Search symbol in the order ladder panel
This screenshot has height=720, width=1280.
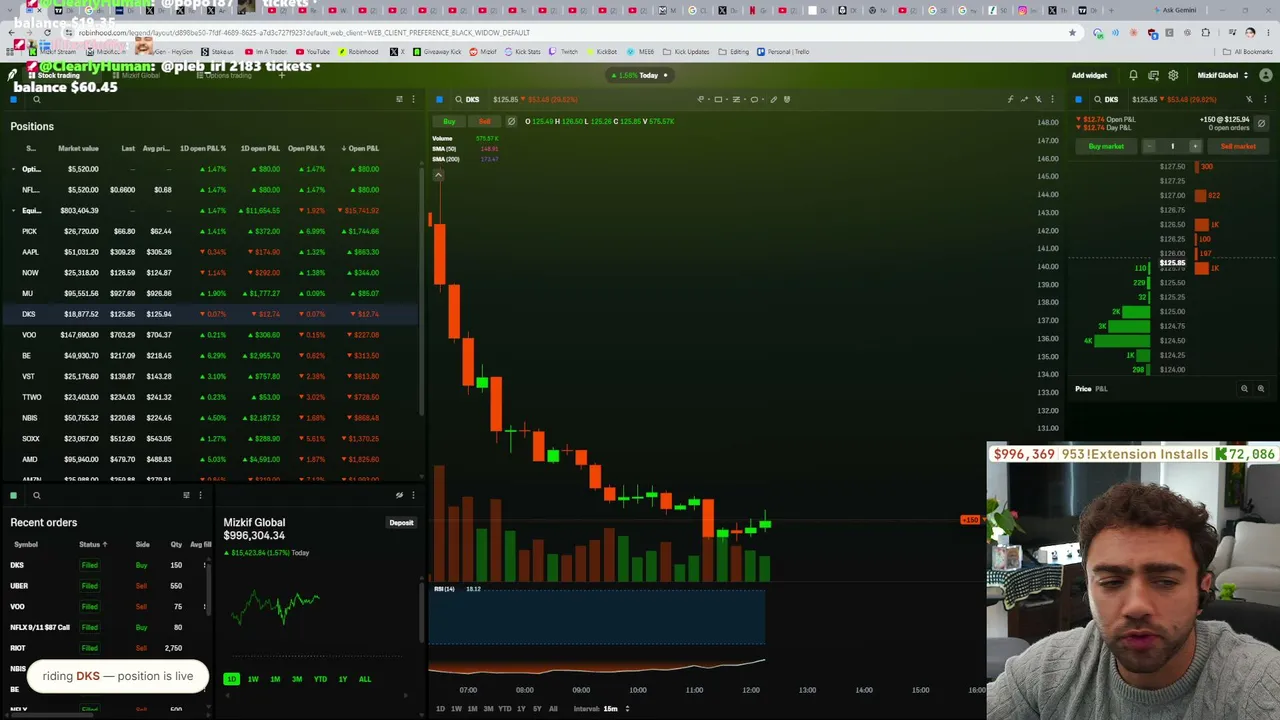[1097, 99]
